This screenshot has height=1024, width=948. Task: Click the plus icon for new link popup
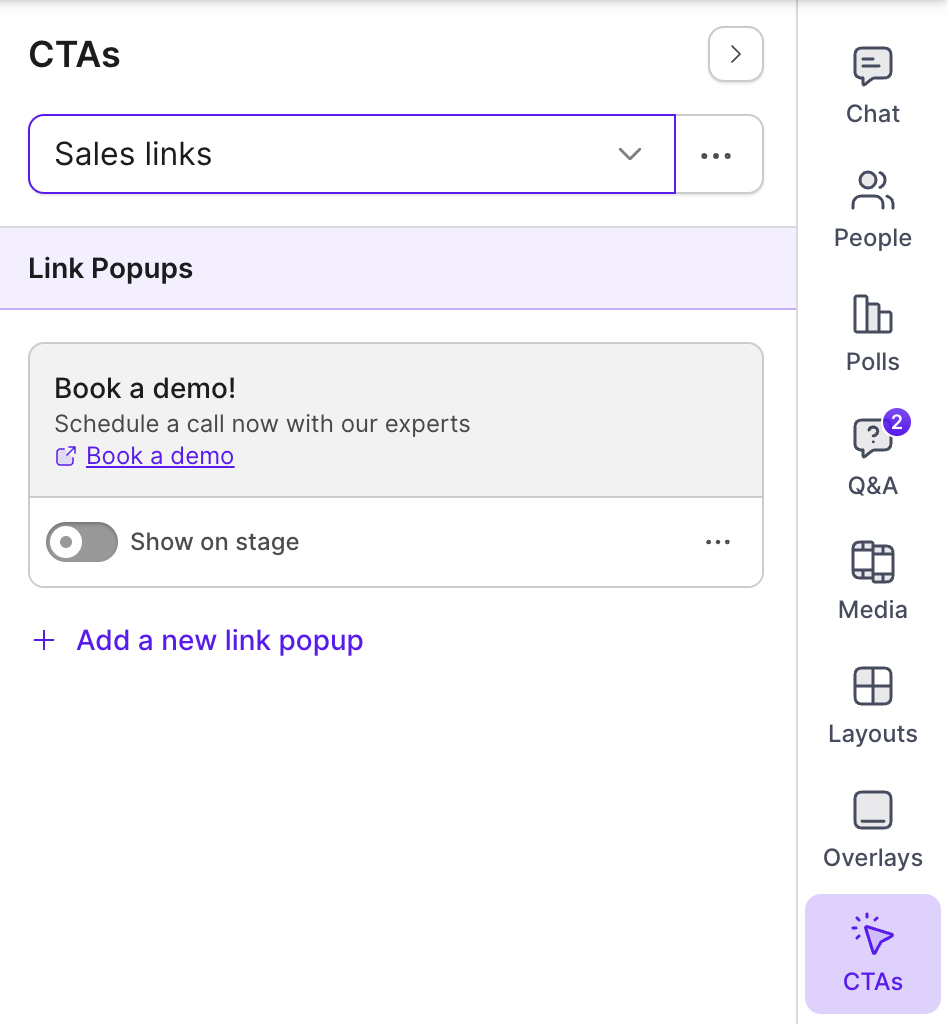tap(44, 640)
